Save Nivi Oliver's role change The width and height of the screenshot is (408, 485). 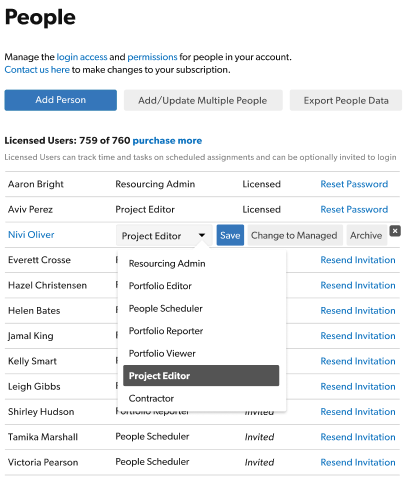tap(230, 235)
